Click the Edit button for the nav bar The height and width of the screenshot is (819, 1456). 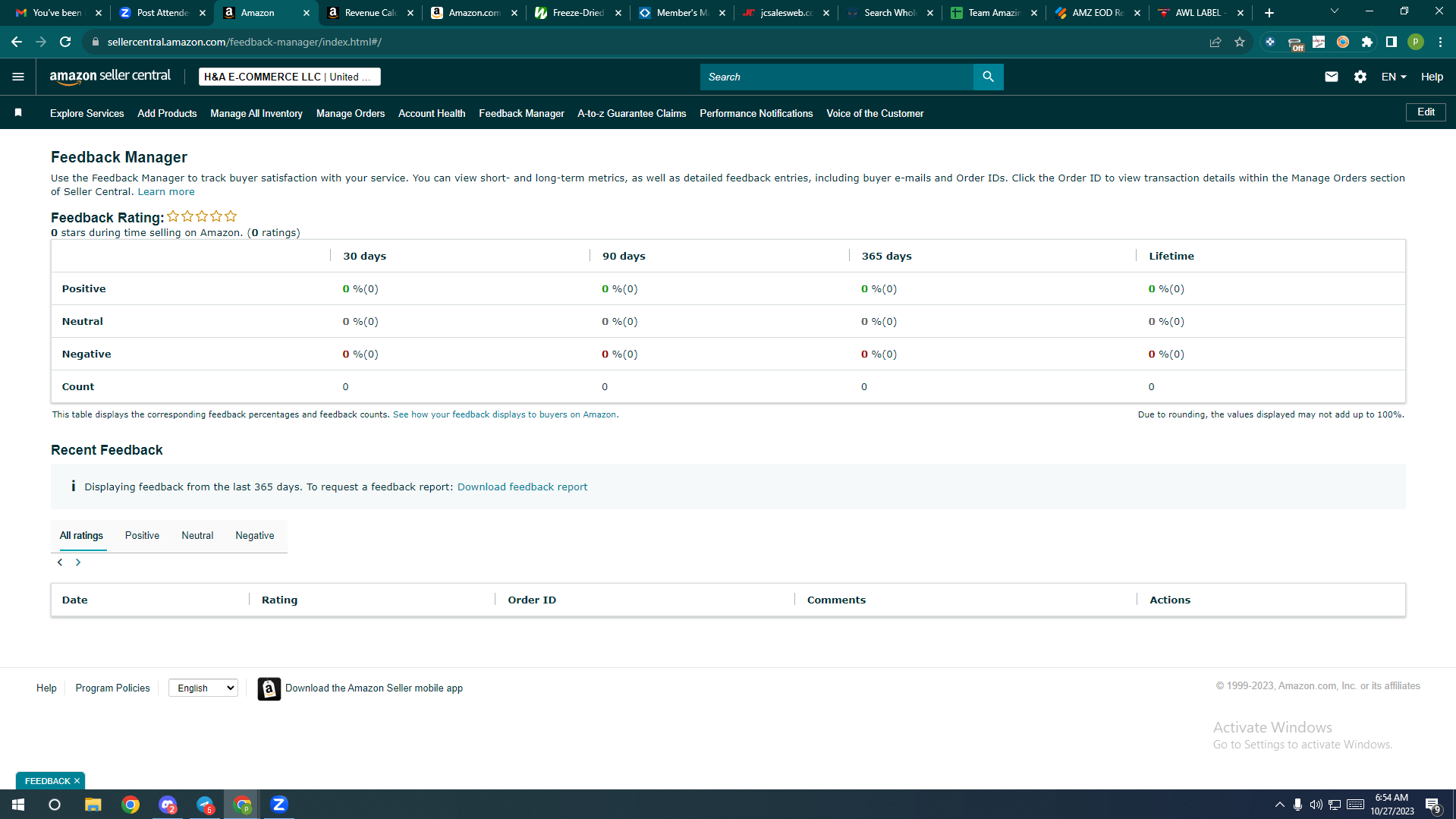[x=1426, y=112]
